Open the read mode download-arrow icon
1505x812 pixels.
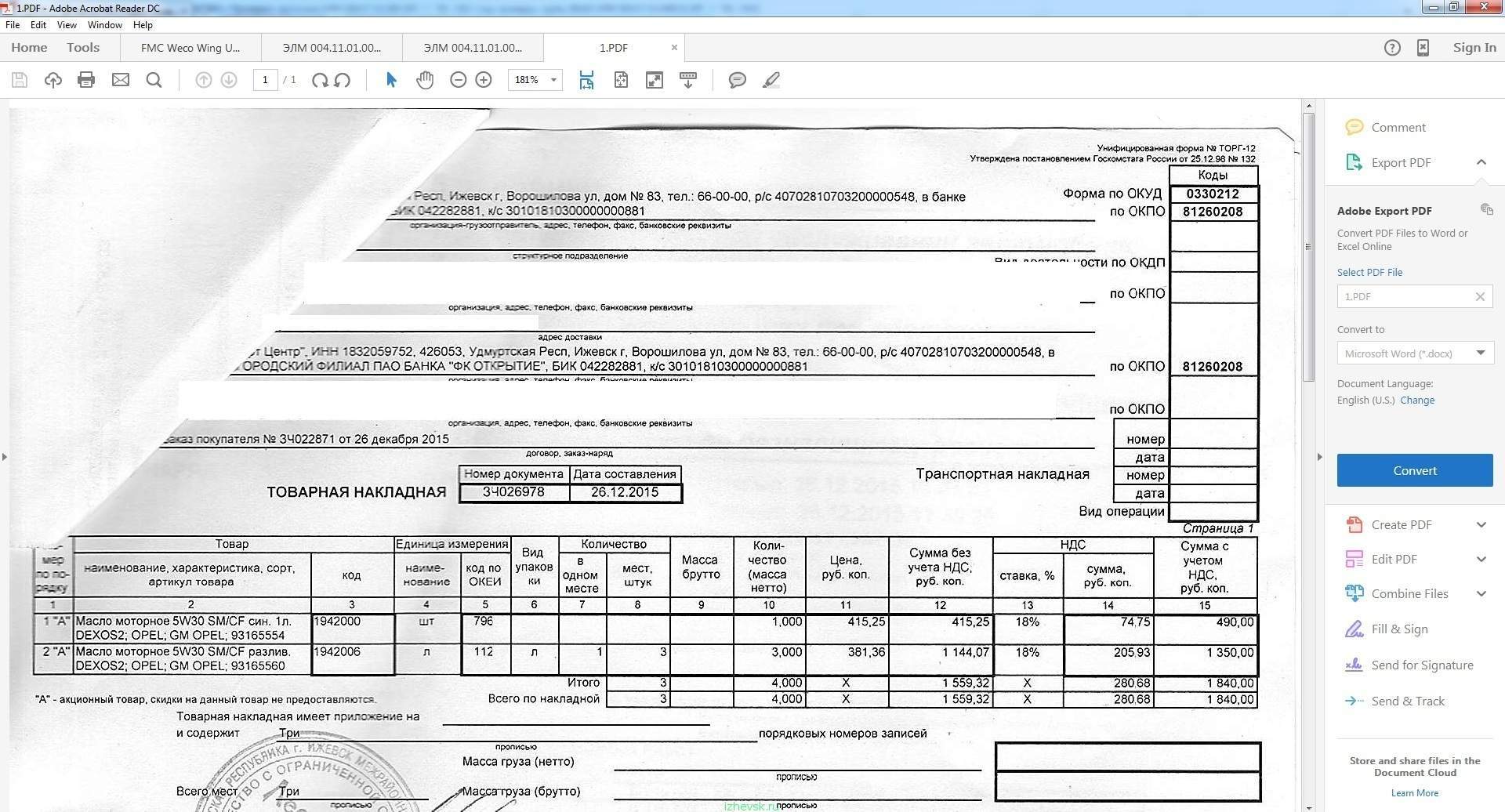point(688,80)
